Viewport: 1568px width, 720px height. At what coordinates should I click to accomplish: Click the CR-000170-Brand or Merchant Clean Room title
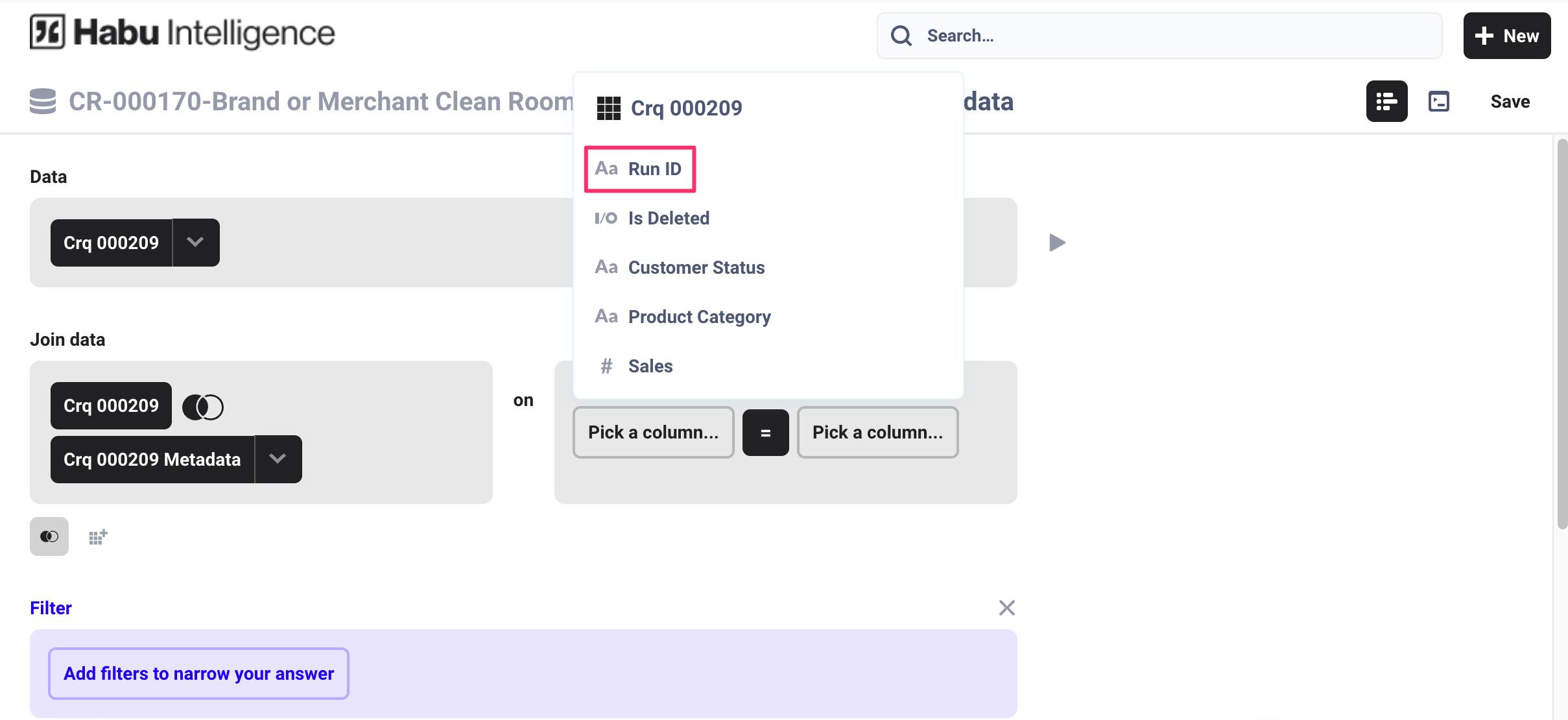click(321, 101)
